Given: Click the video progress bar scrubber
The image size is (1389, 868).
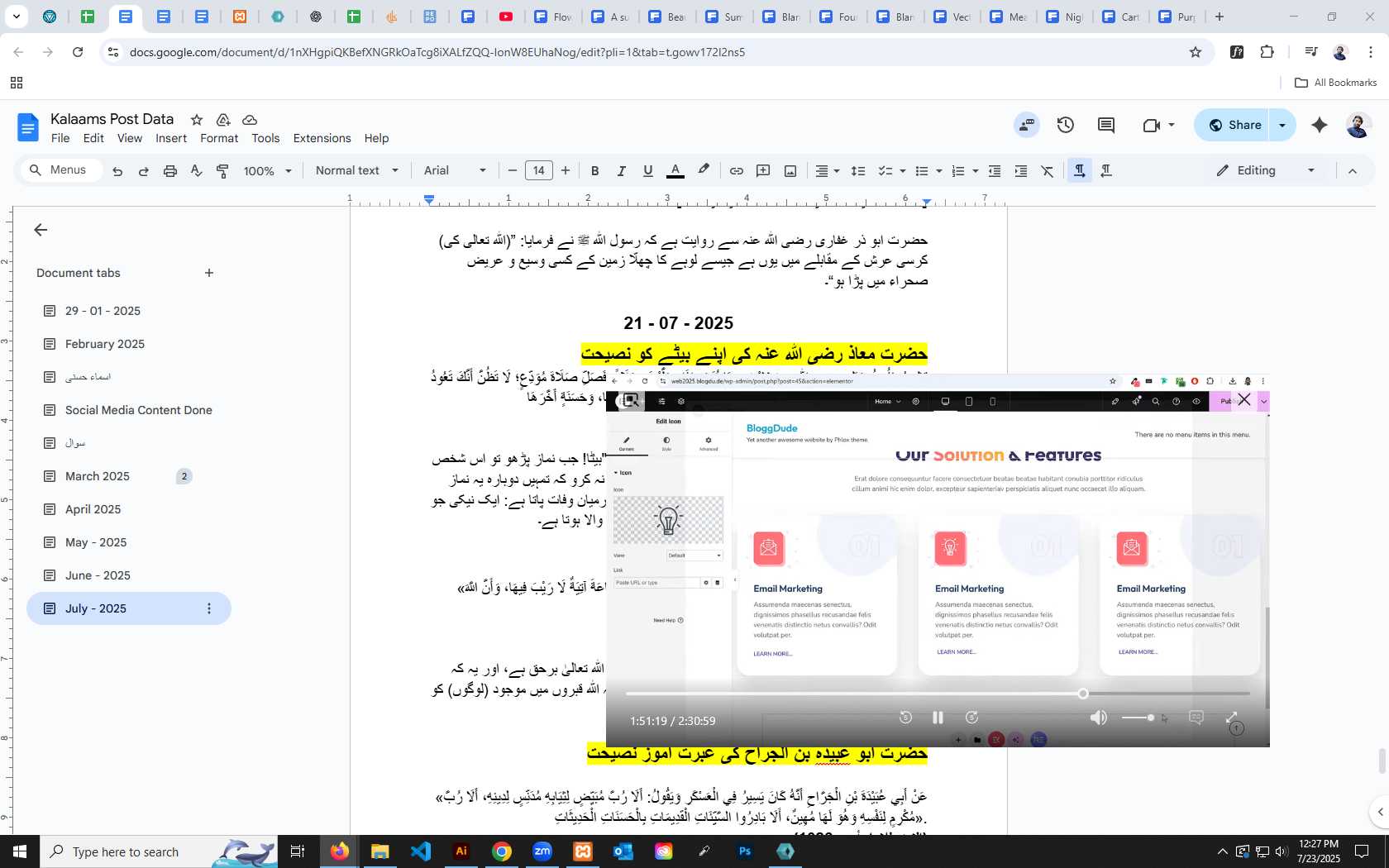Looking at the screenshot, I should coord(1083,694).
